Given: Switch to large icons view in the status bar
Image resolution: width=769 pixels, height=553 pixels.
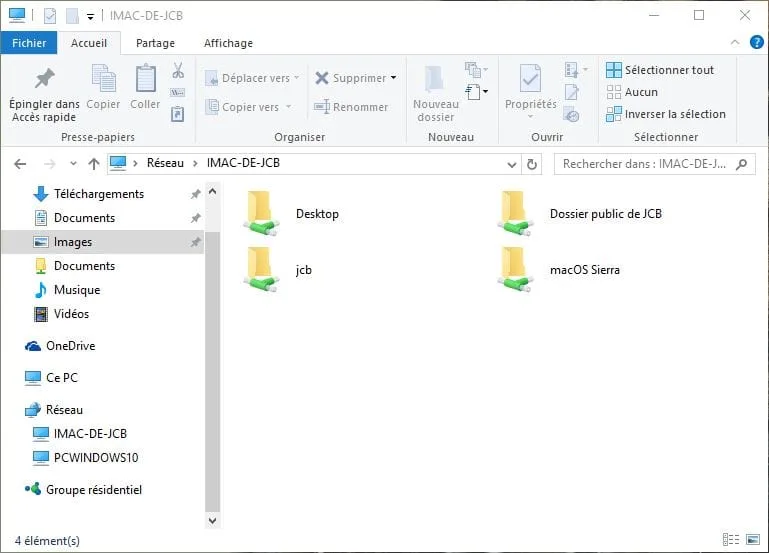Looking at the screenshot, I should point(753,540).
